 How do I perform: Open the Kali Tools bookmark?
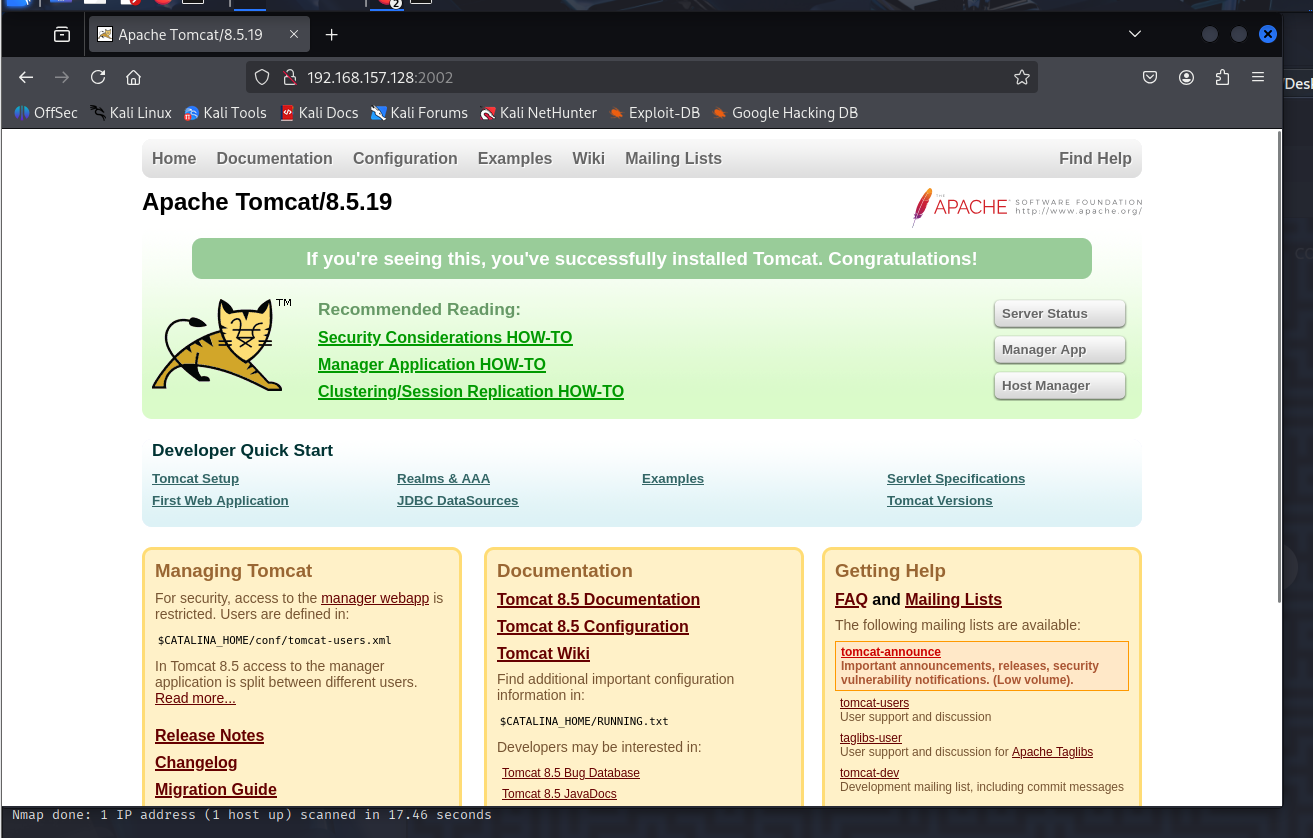click(226, 113)
